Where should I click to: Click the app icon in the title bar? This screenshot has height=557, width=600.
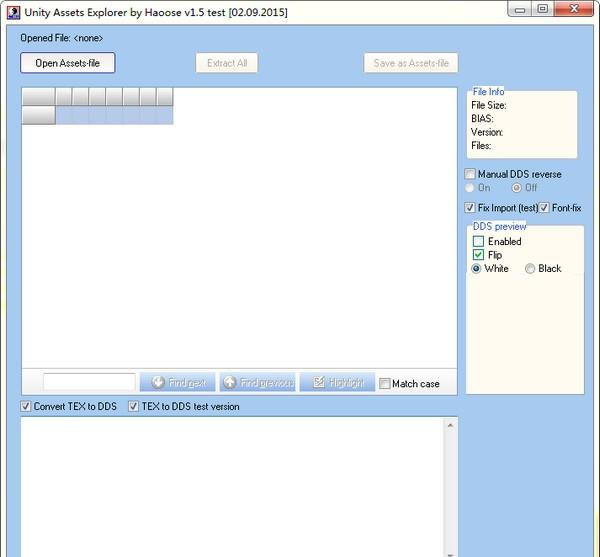(x=13, y=12)
